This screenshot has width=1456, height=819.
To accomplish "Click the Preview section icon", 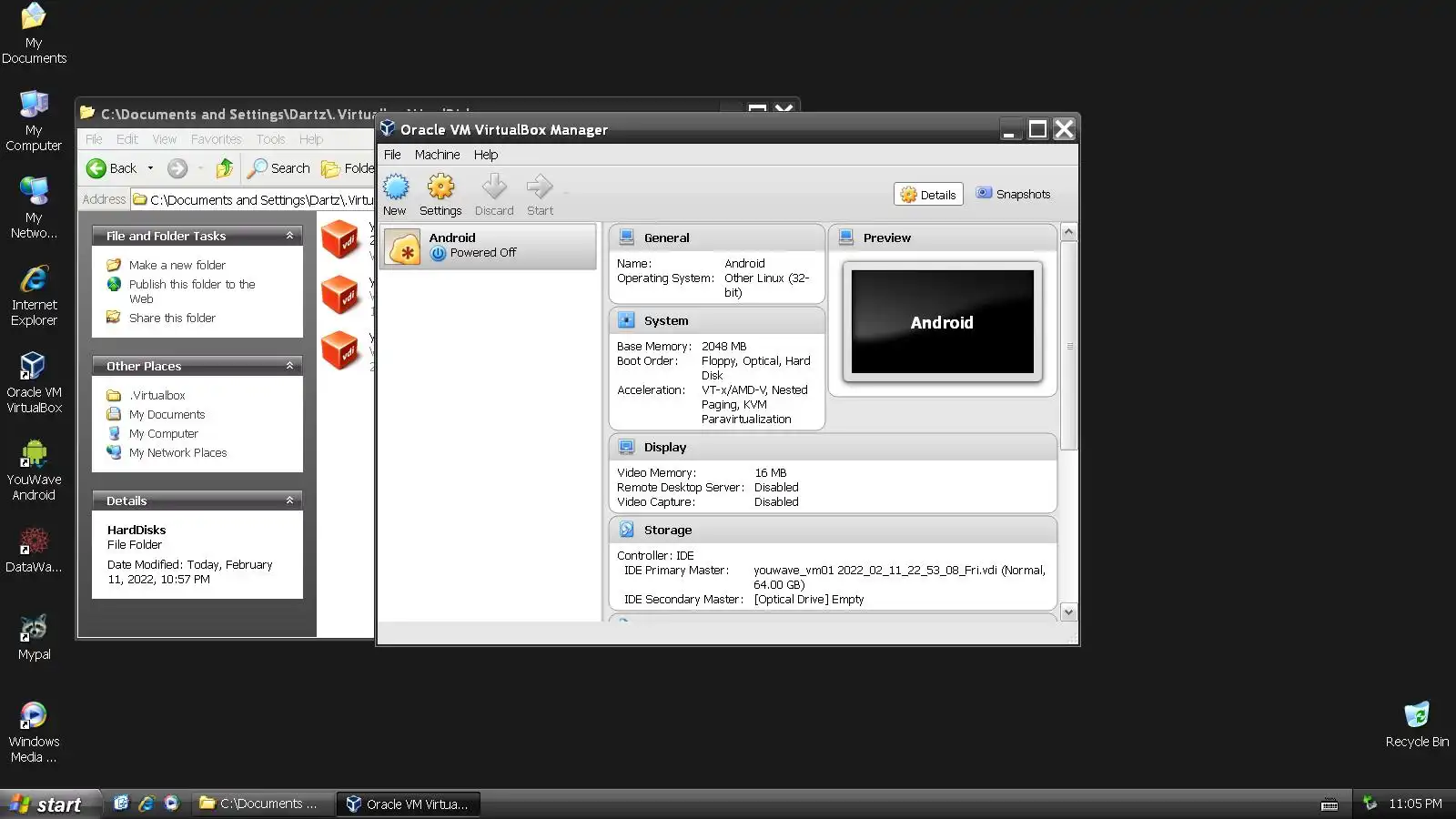I will tap(845, 238).
